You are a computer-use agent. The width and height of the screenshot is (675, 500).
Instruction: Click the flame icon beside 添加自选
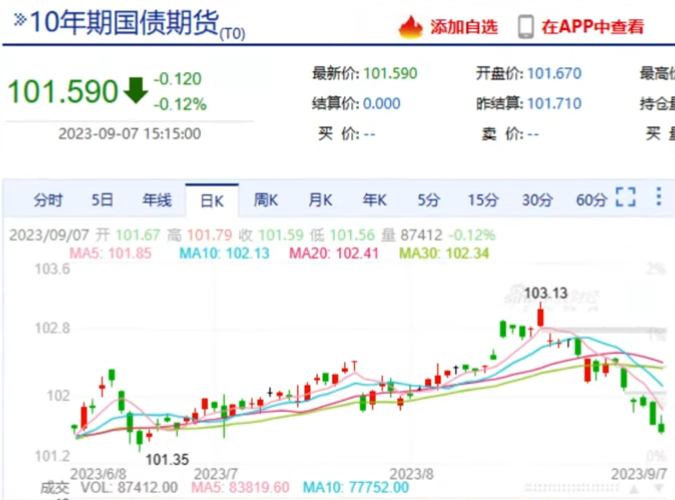[410, 27]
